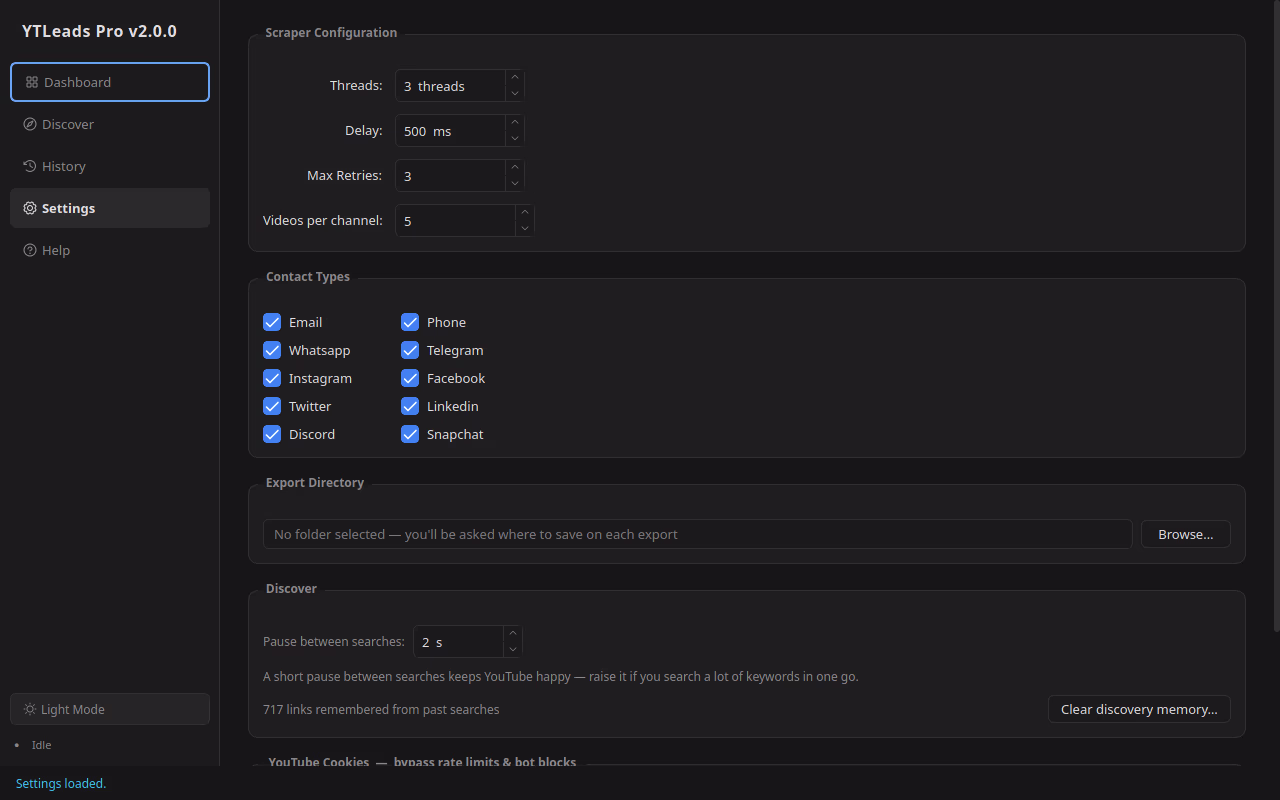Click the Dashboard grid icon
Image resolution: width=1280 pixels, height=800 pixels.
coord(32,82)
